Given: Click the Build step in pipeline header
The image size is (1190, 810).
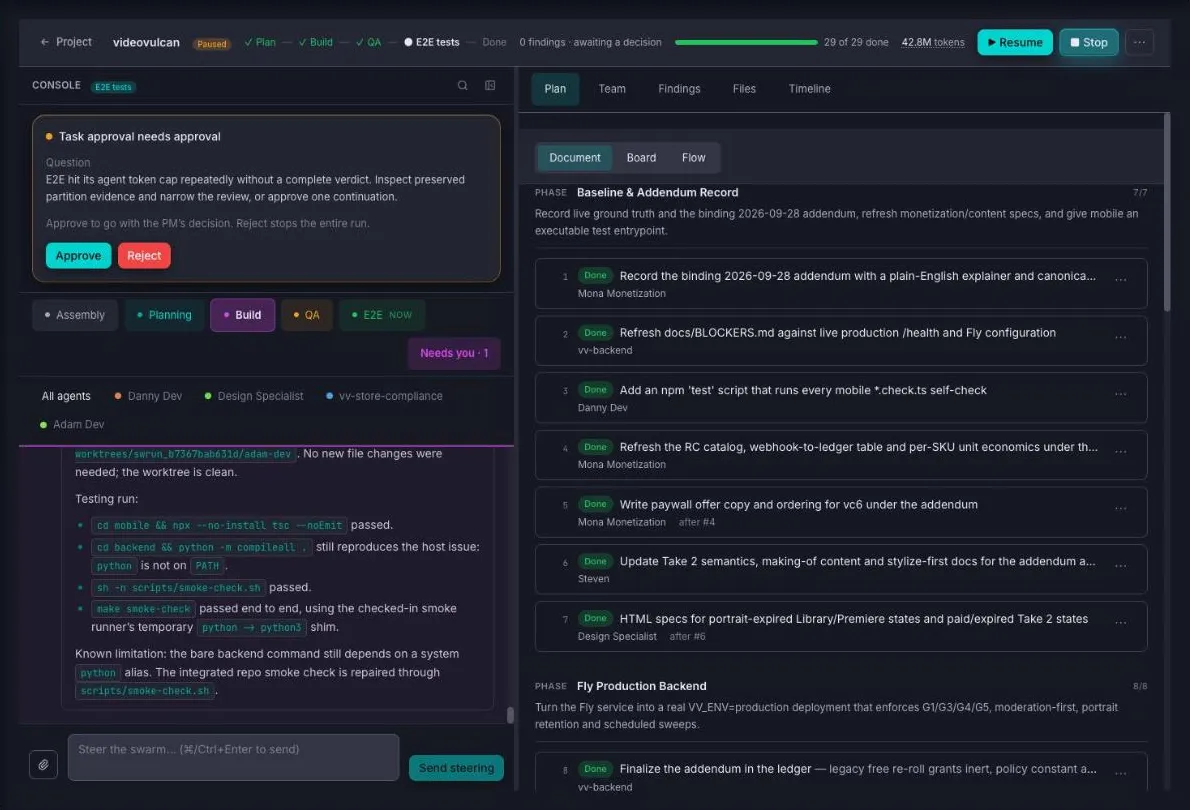Looking at the screenshot, I should pyautogui.click(x=315, y=42).
